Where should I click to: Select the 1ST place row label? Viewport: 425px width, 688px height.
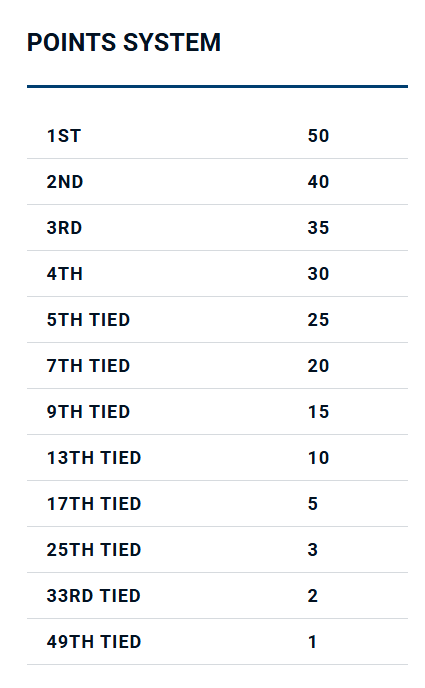(x=64, y=136)
